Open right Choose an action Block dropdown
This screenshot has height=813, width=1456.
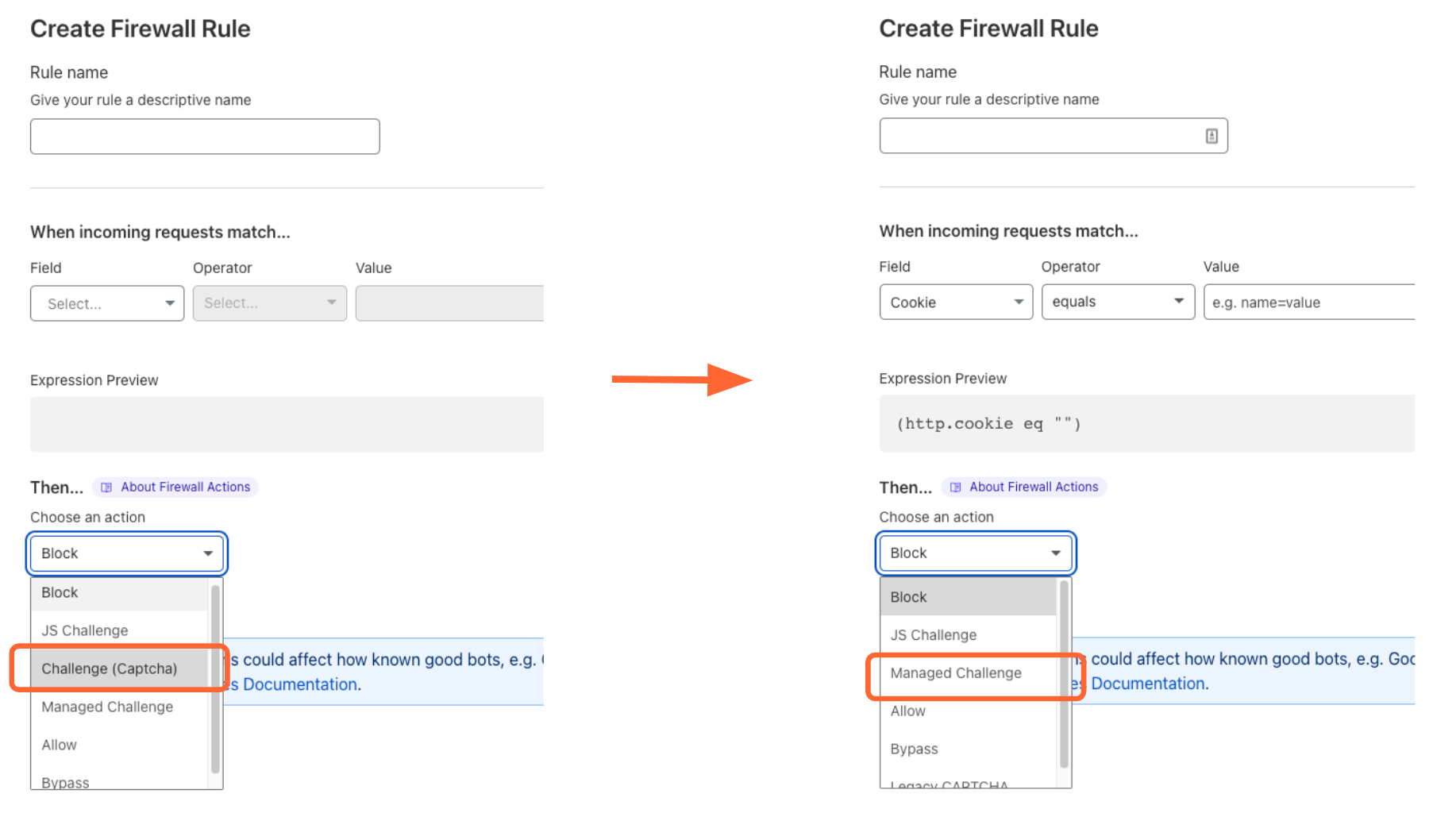[x=976, y=553]
